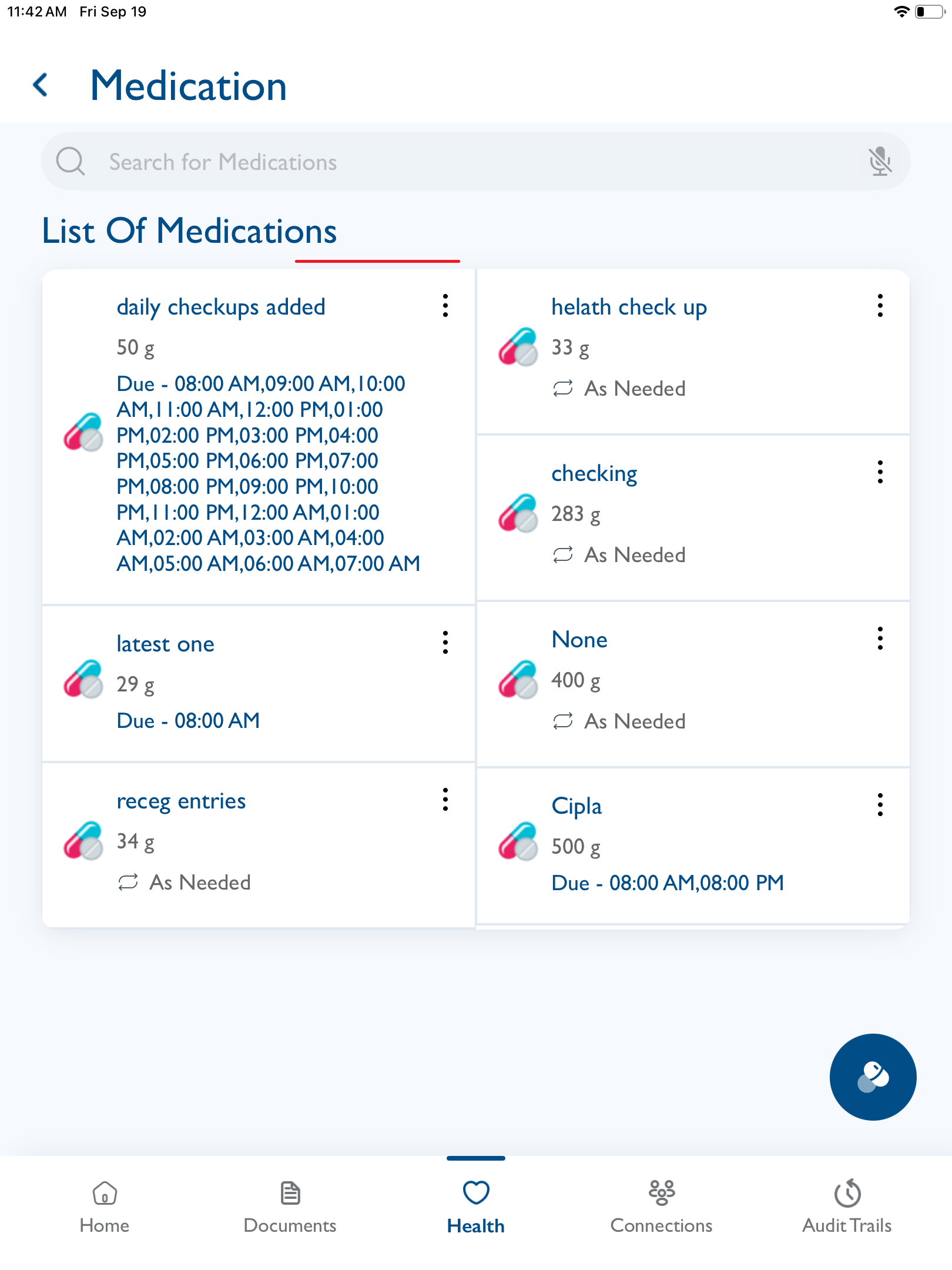952x1270 pixels.
Task: Tap the pill icon for Cipla
Action: (518, 841)
